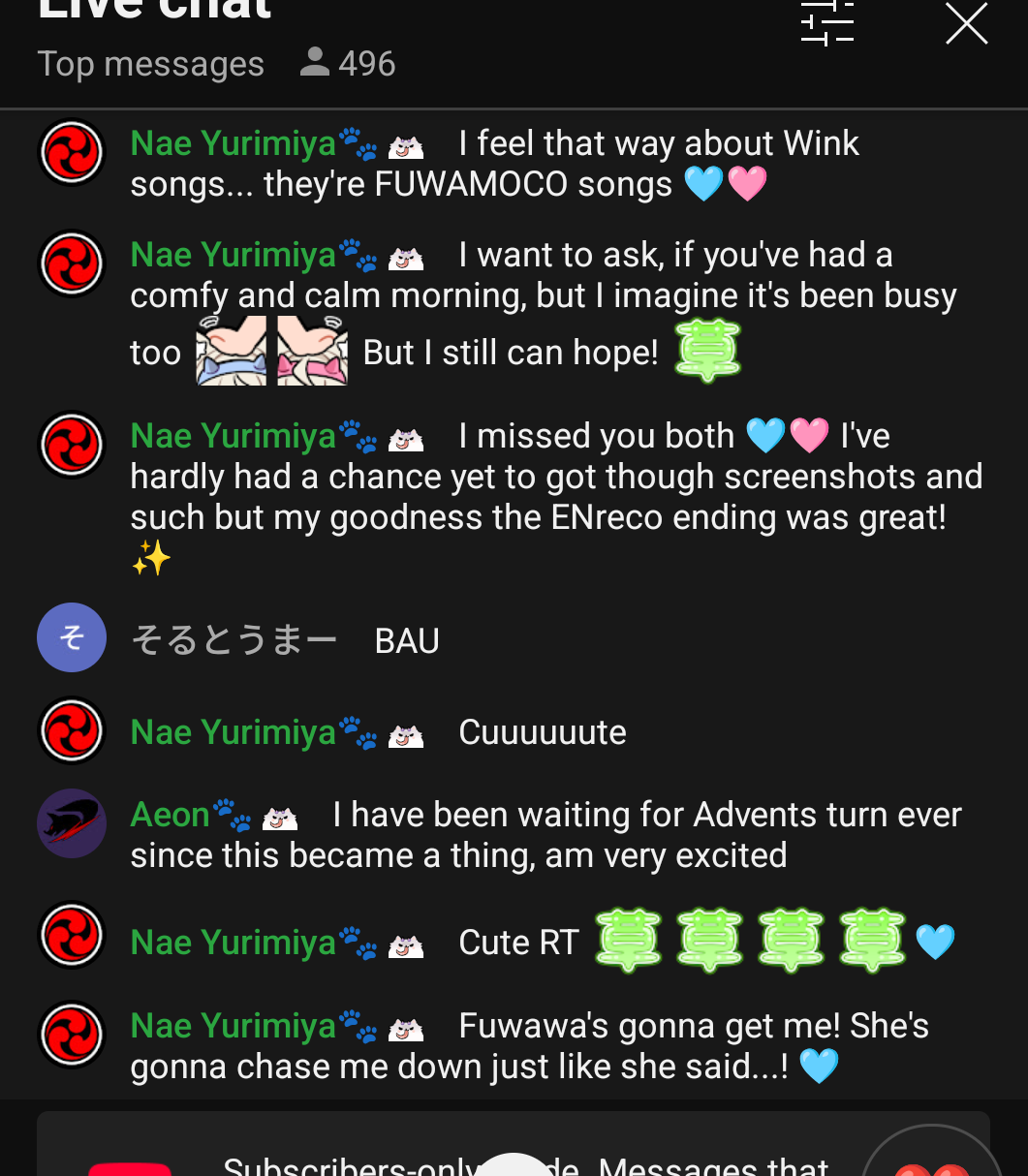Tap the viewer count person icon
The height and width of the screenshot is (1176, 1028).
(314, 63)
